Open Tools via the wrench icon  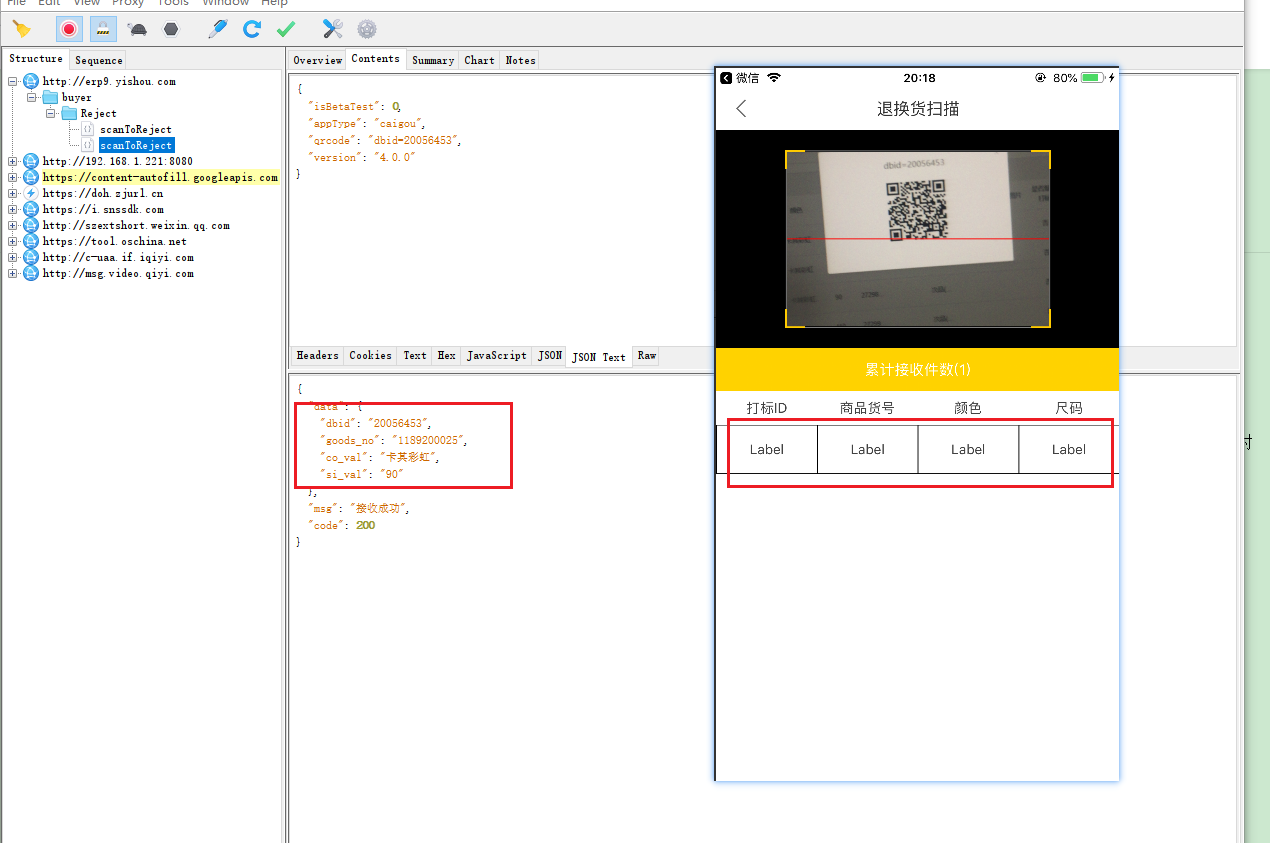(333, 29)
